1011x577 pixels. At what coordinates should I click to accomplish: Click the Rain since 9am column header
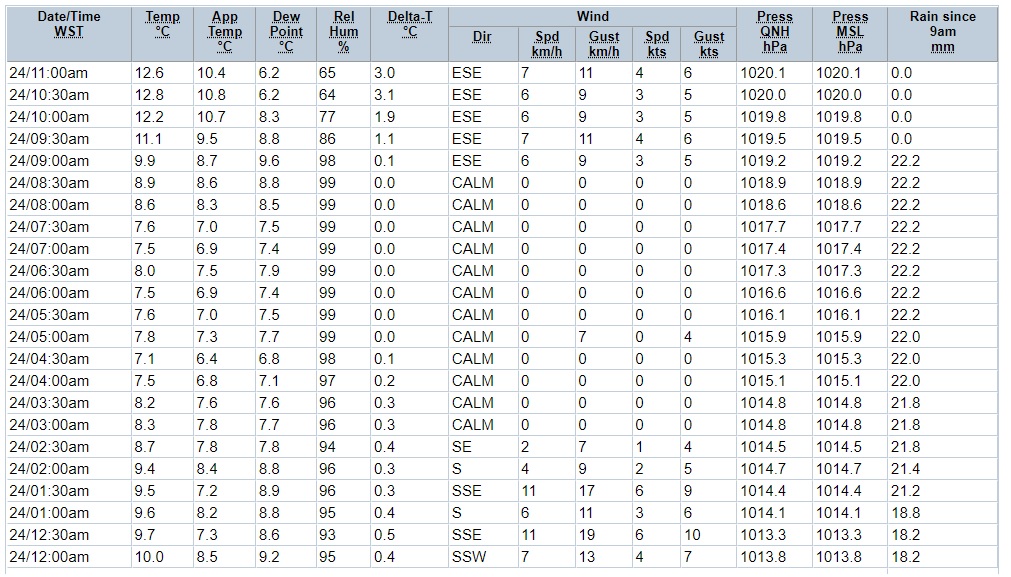pyautogui.click(x=942, y=31)
